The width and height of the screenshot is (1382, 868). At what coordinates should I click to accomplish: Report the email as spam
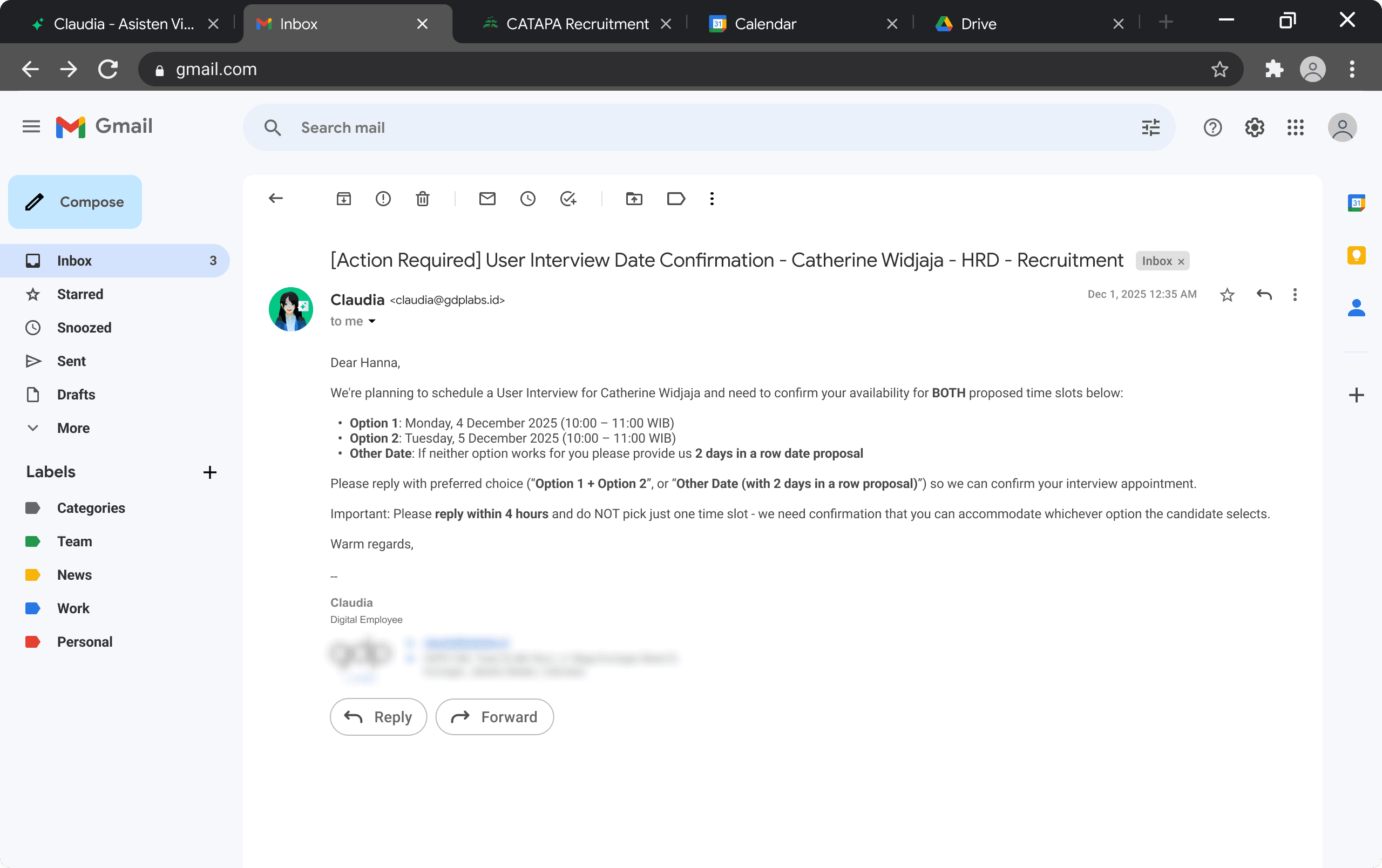tap(383, 199)
